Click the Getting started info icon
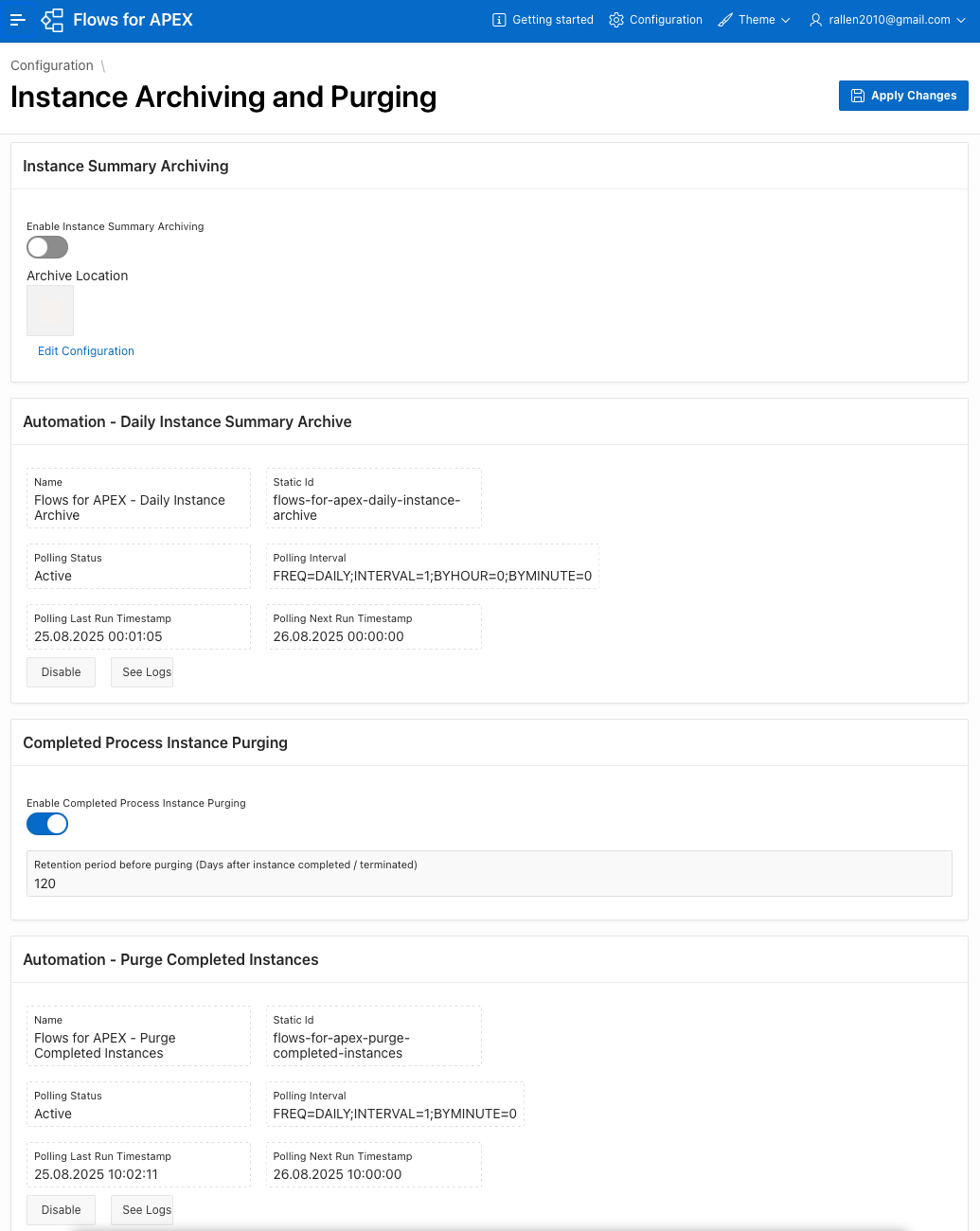The image size is (980, 1231). point(499,20)
